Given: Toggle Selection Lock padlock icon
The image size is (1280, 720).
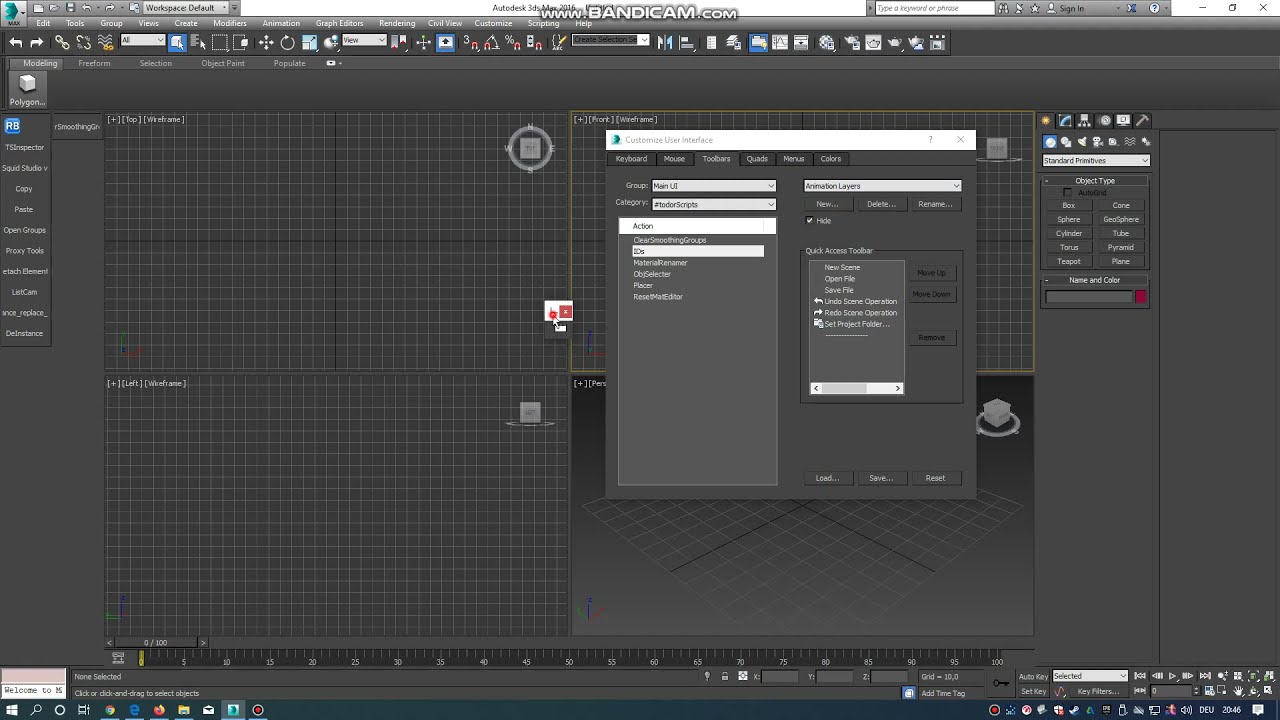Looking at the screenshot, I should coord(725,677).
